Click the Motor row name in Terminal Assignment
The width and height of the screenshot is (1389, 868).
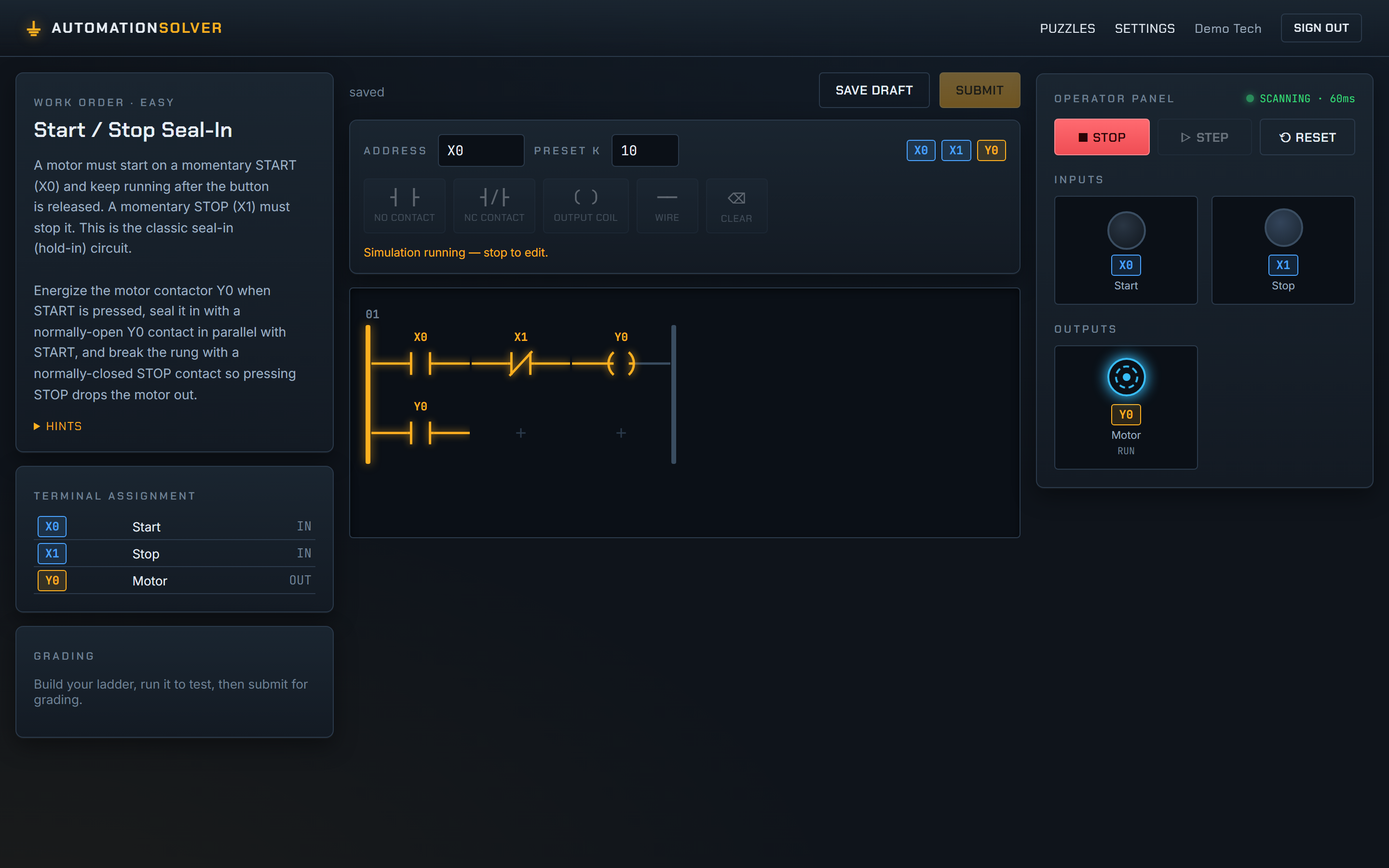(x=150, y=581)
